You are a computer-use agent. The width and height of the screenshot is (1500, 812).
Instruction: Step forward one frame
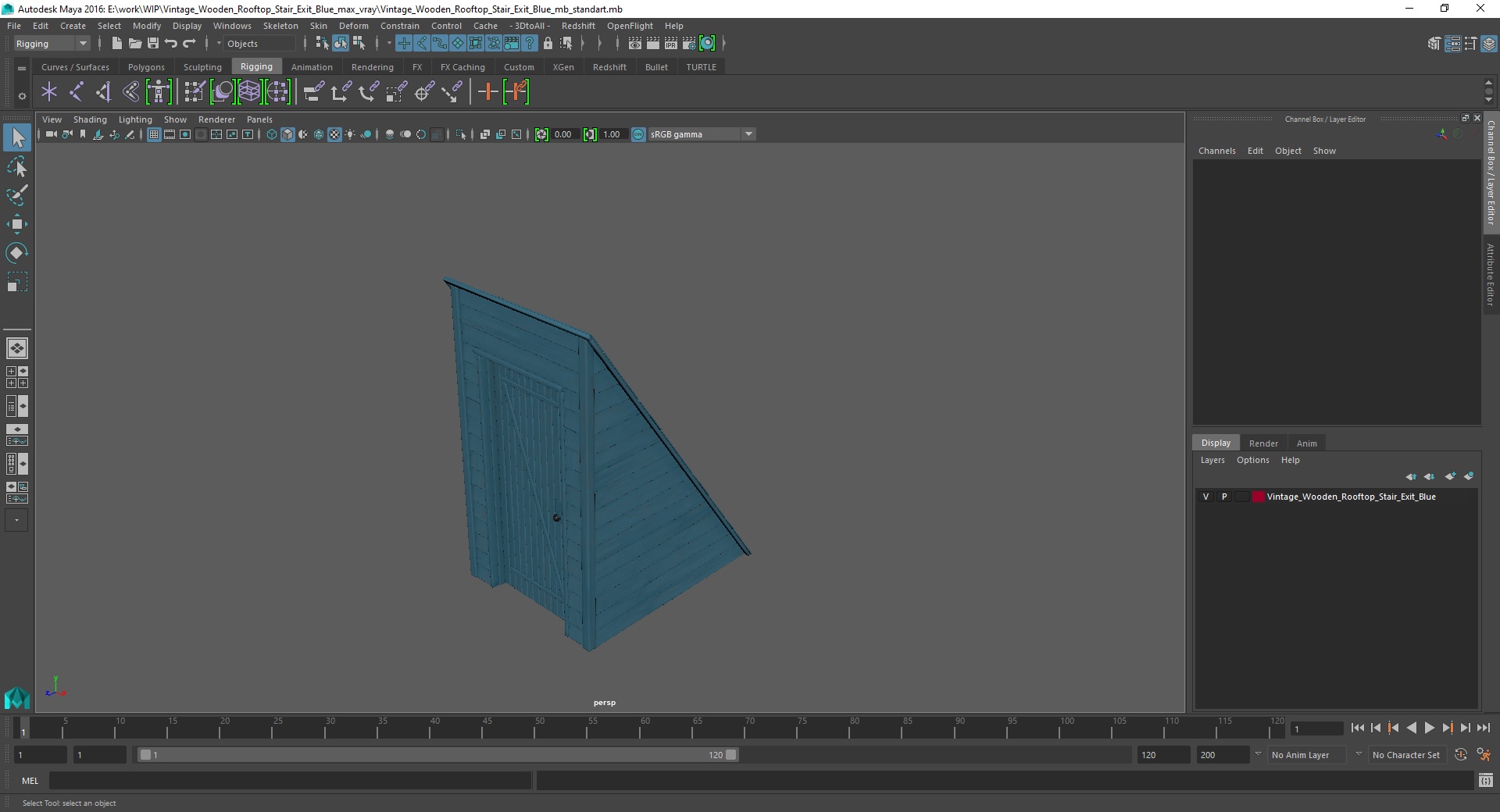tap(1465, 728)
